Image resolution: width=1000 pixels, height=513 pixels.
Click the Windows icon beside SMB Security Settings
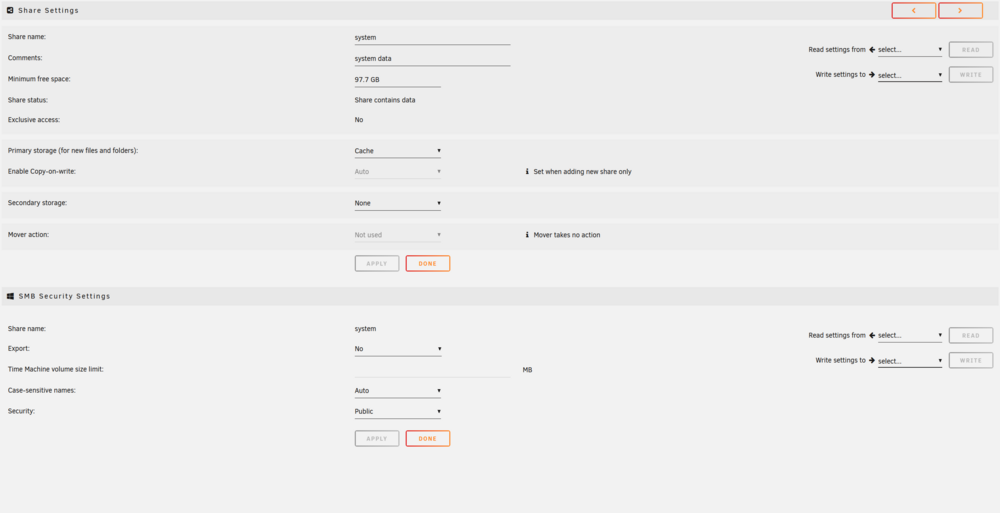10,296
